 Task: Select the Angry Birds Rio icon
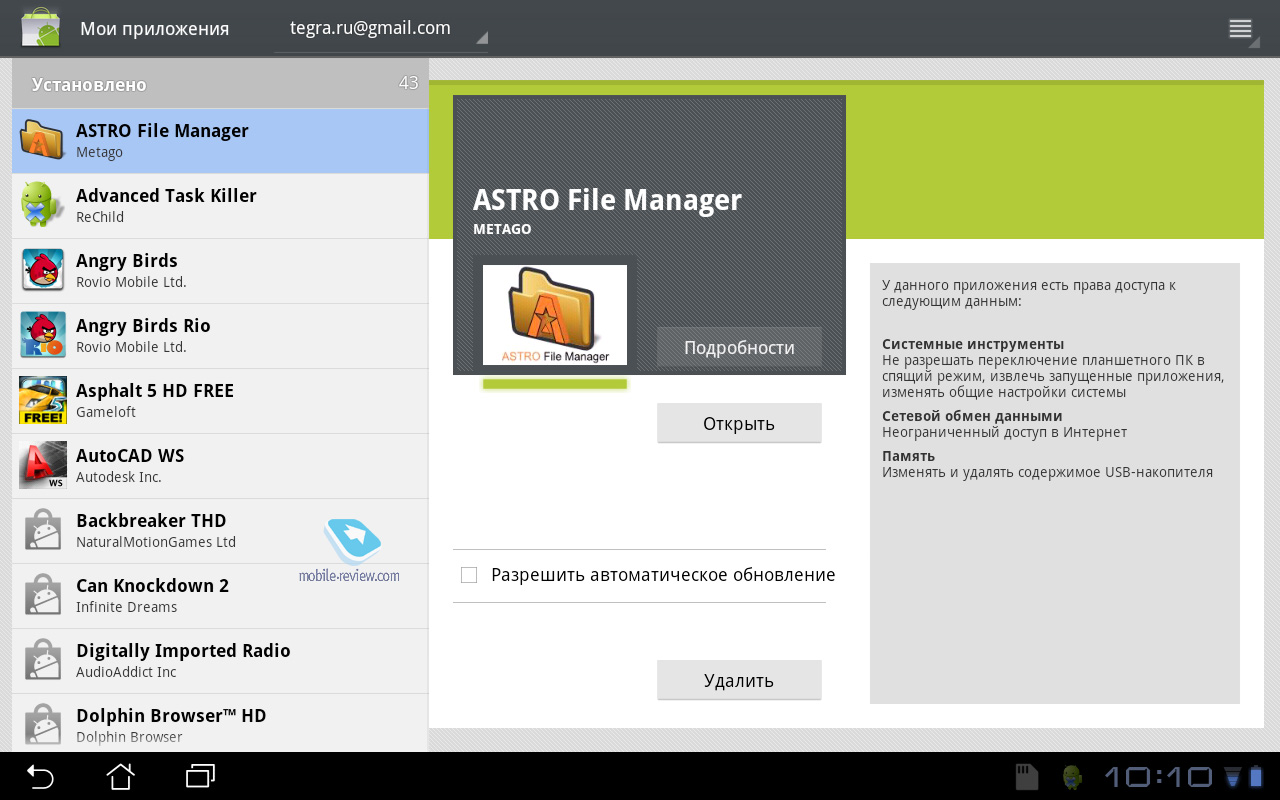click(43, 335)
